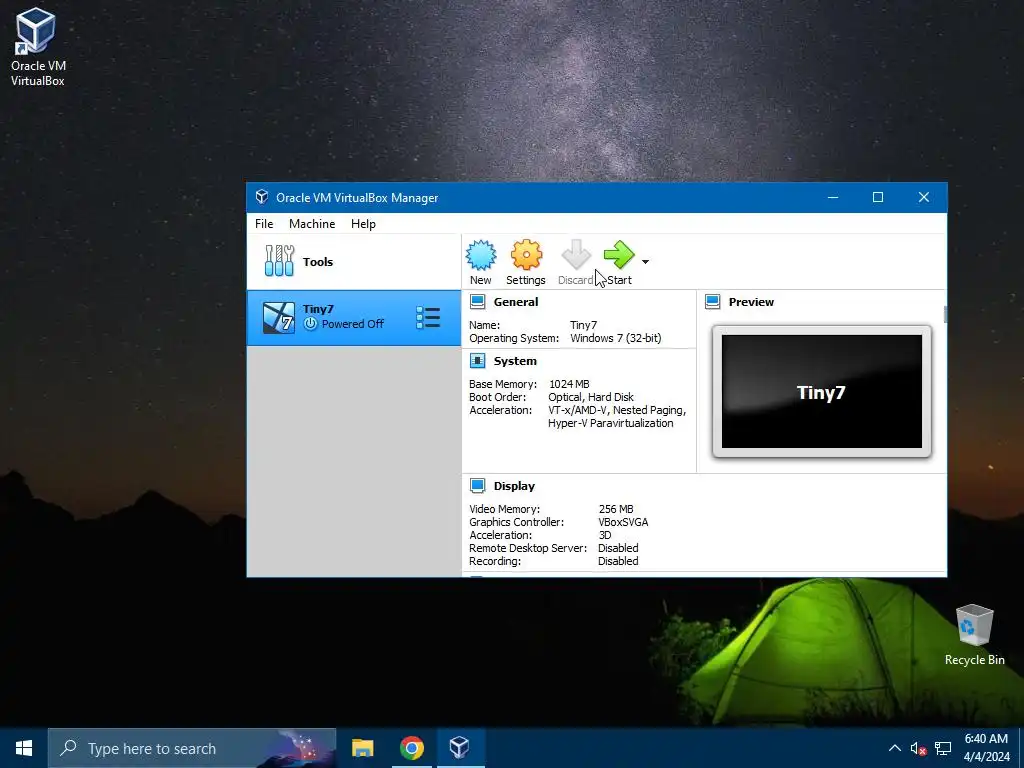The image size is (1024, 768).
Task: Open the Tiny7 machine tools list menu icon
Action: click(428, 318)
